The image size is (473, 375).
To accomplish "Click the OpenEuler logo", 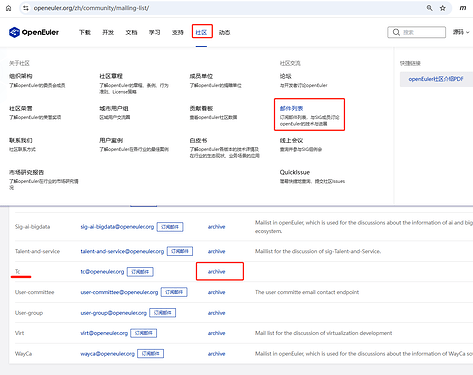I will (x=34, y=32).
